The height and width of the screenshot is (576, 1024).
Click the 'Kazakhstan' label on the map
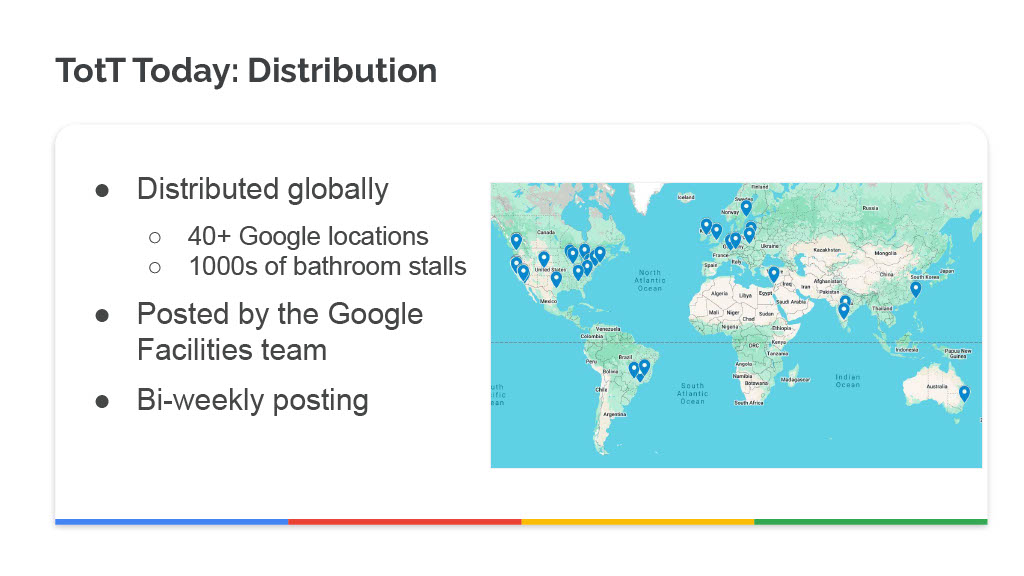coord(827,250)
